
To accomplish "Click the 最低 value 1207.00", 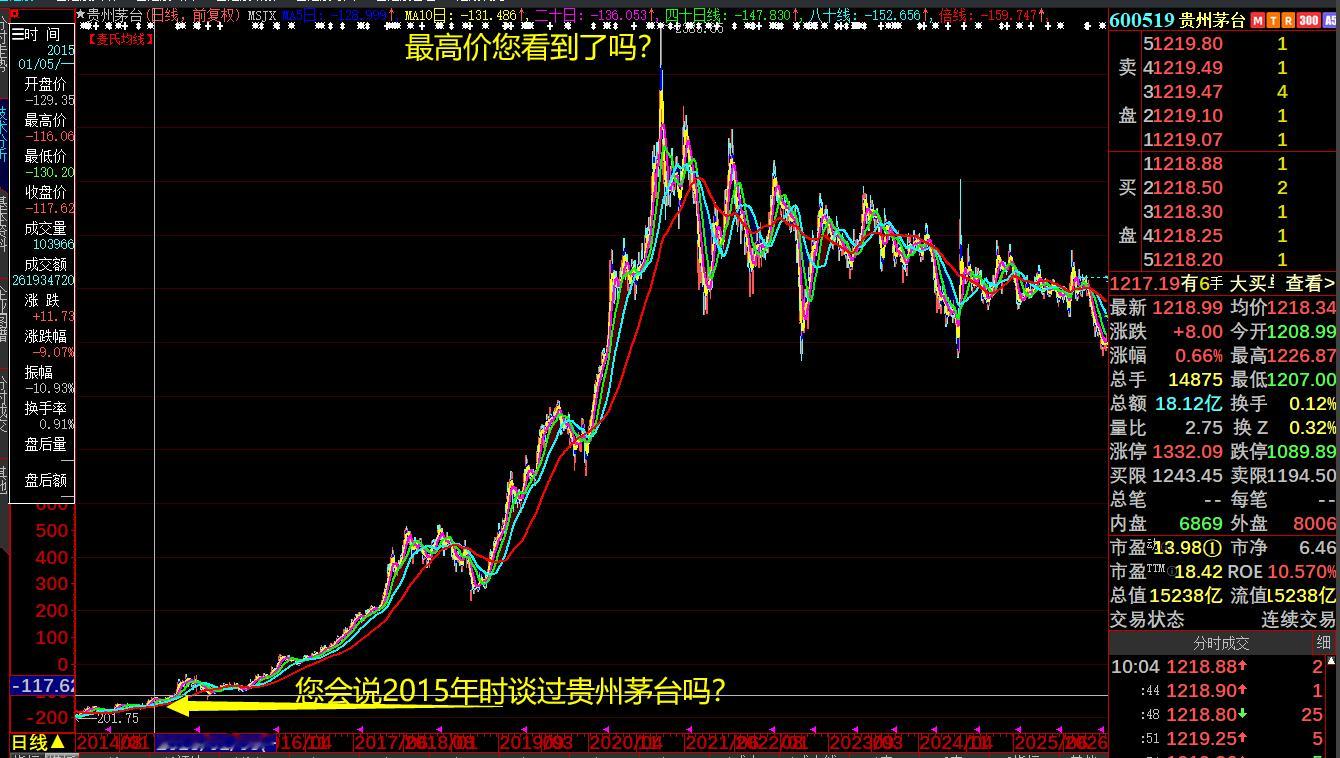I will pos(1302,380).
